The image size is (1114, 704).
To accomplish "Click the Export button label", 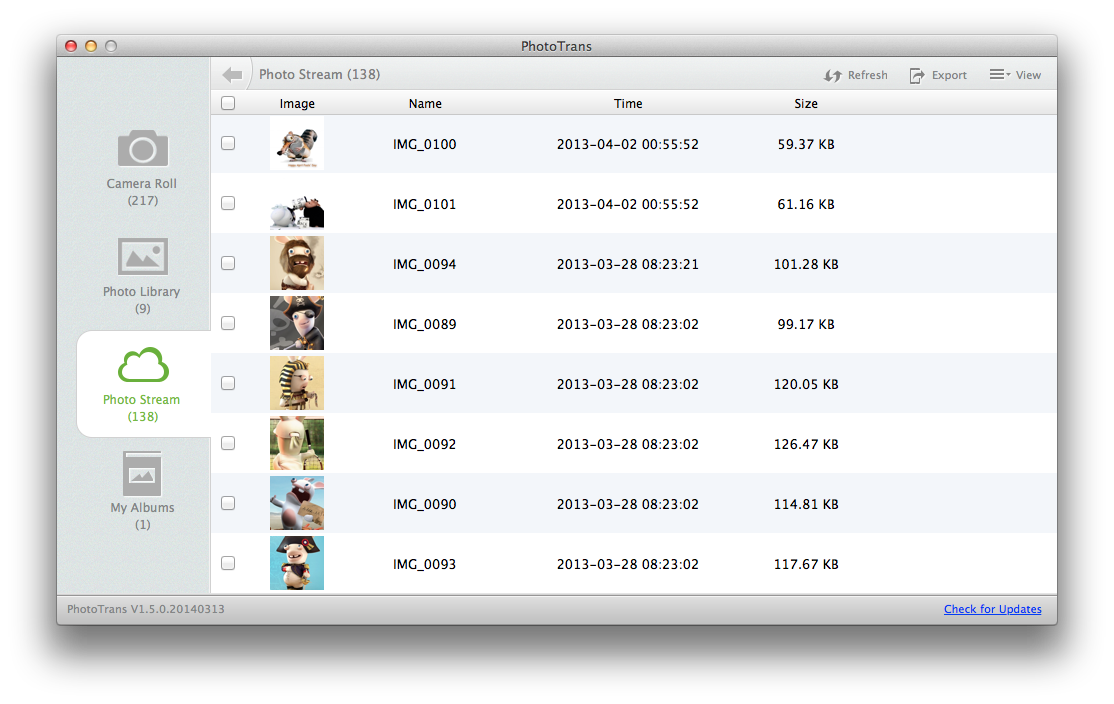I will click(x=949, y=75).
